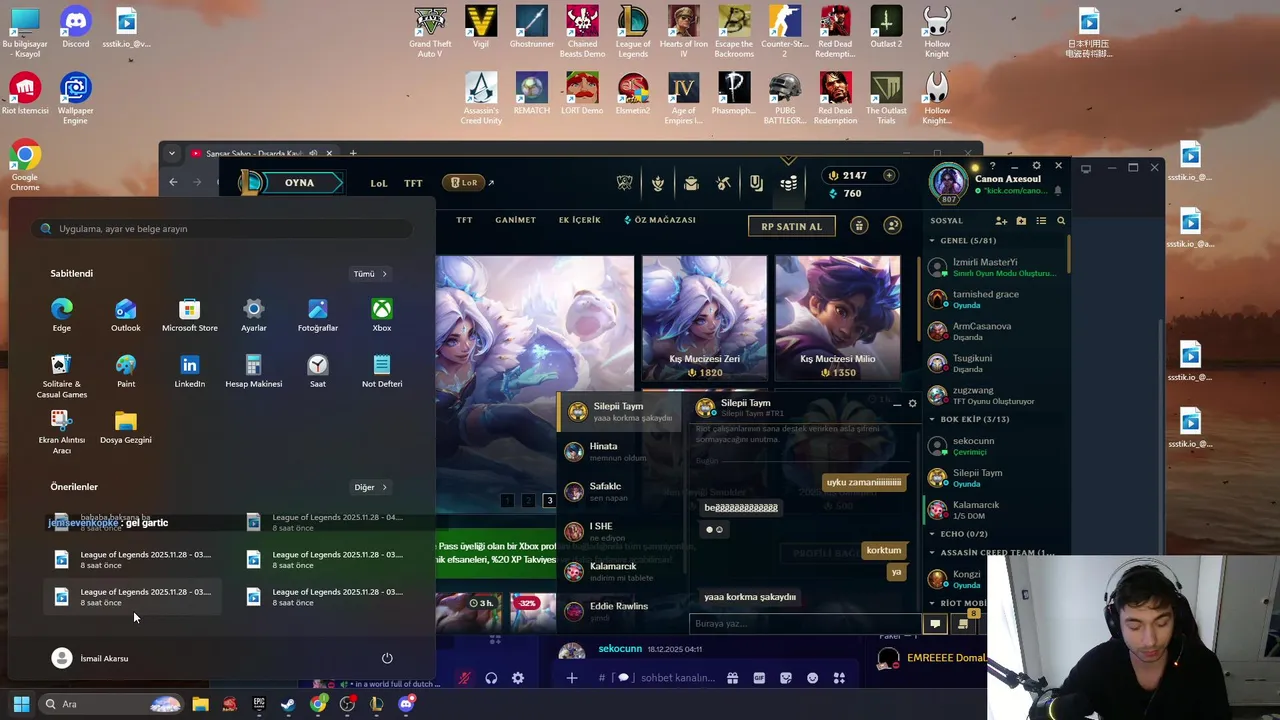Click İsmail Akarsu user account

(x=90, y=658)
